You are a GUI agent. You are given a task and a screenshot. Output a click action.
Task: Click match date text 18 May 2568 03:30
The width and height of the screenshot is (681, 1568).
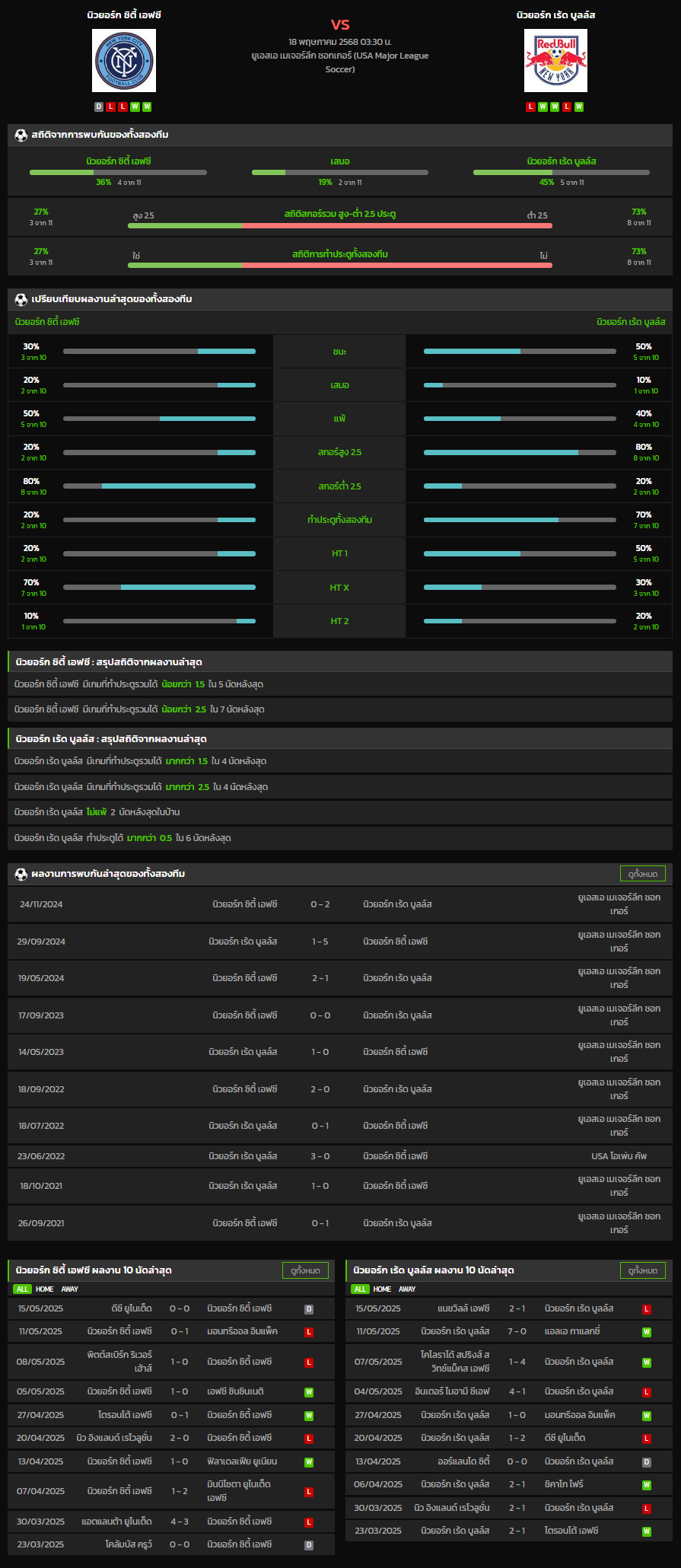pyautogui.click(x=340, y=42)
